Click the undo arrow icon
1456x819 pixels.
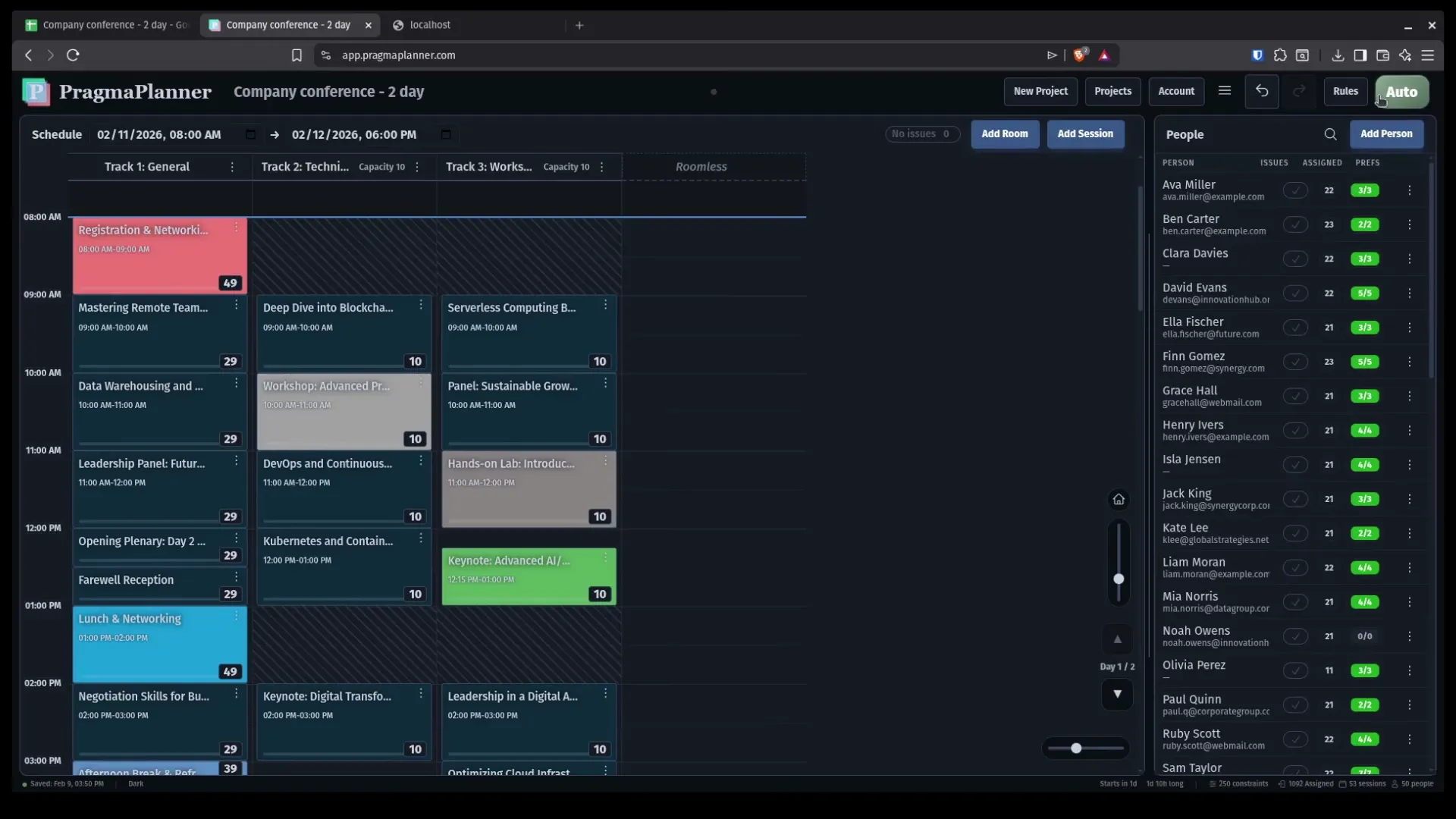[x=1262, y=91]
